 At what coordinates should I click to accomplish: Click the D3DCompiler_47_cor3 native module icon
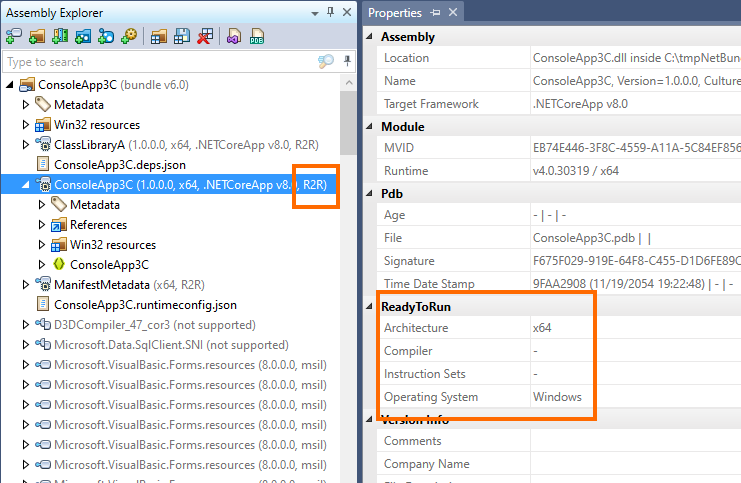click(x=43, y=324)
